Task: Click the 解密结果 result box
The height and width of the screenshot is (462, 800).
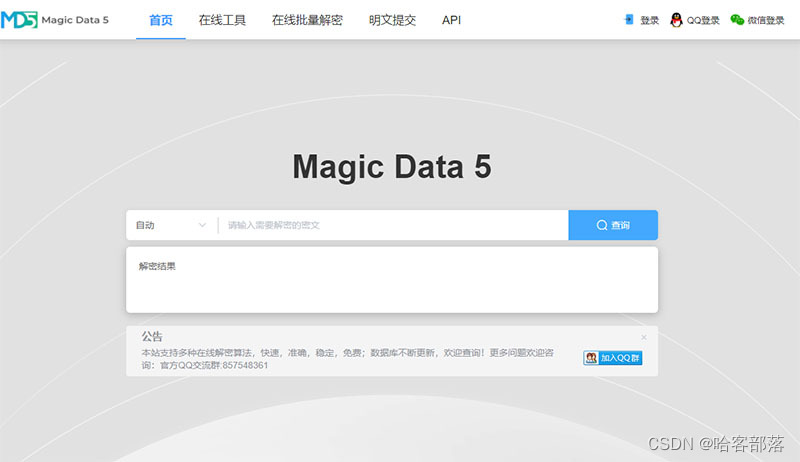Action: click(392, 280)
